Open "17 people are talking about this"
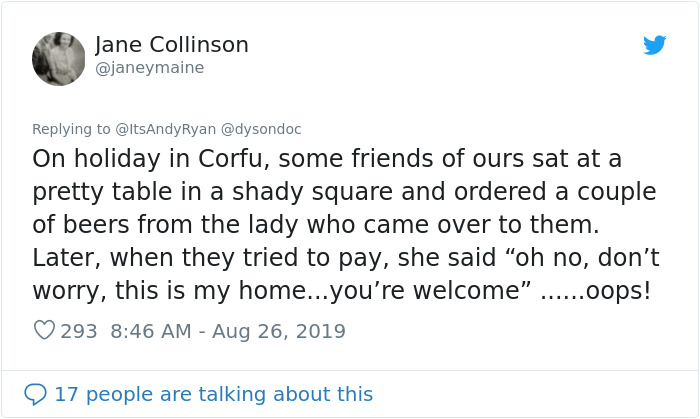The image size is (700, 419). click(213, 394)
